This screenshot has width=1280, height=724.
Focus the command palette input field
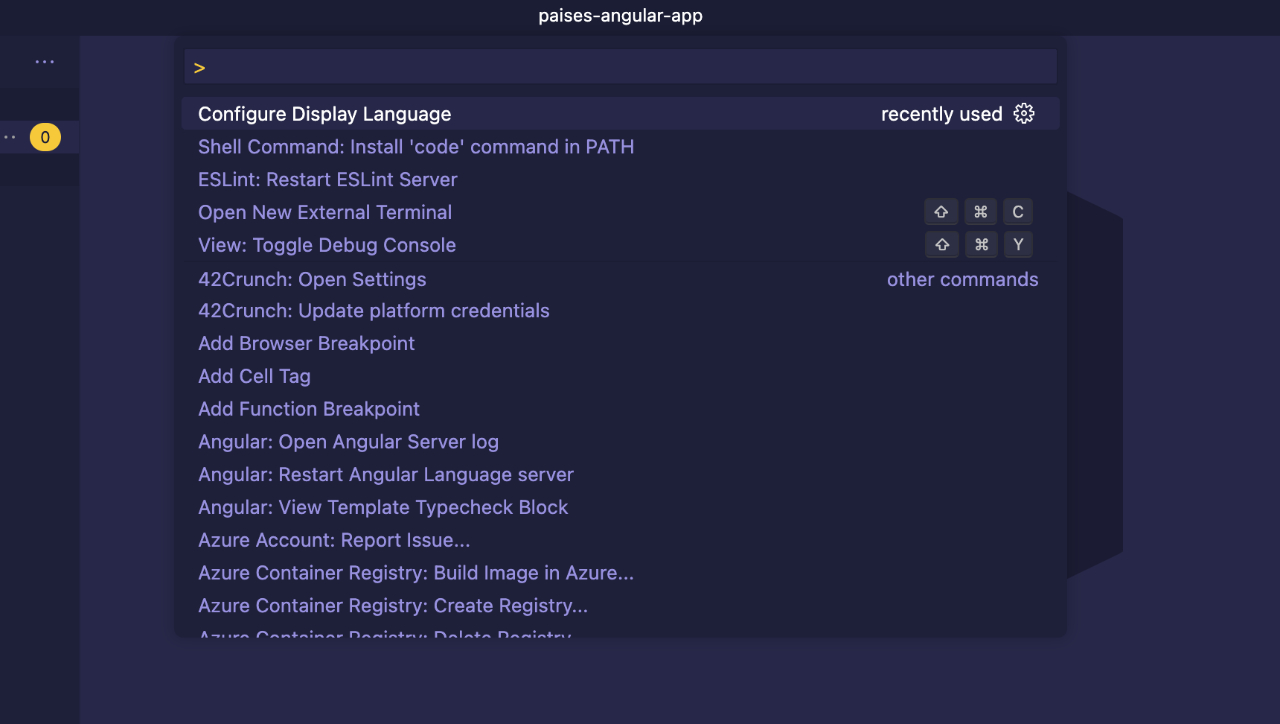point(620,67)
